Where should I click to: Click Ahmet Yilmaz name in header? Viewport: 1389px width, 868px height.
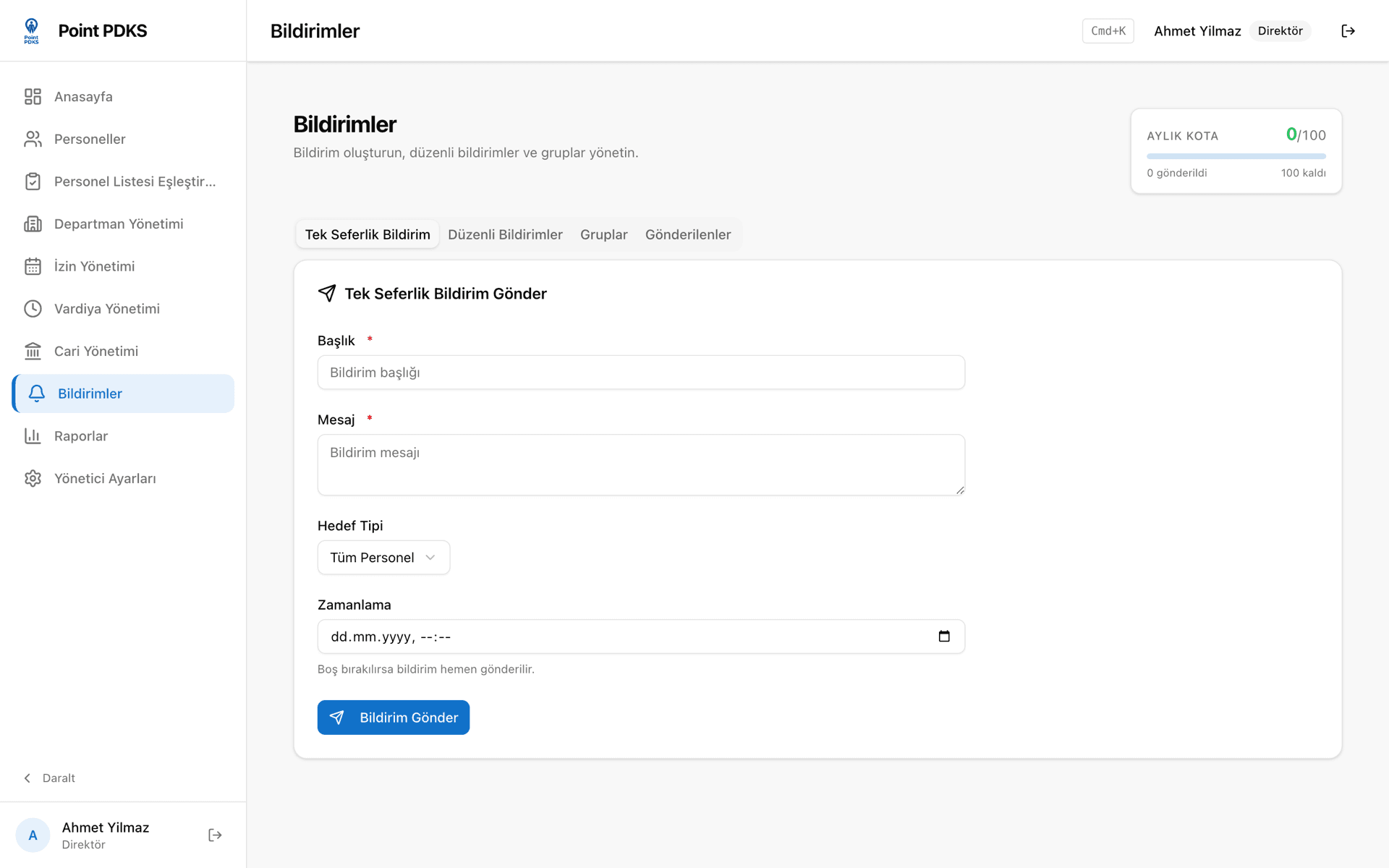pos(1197,31)
